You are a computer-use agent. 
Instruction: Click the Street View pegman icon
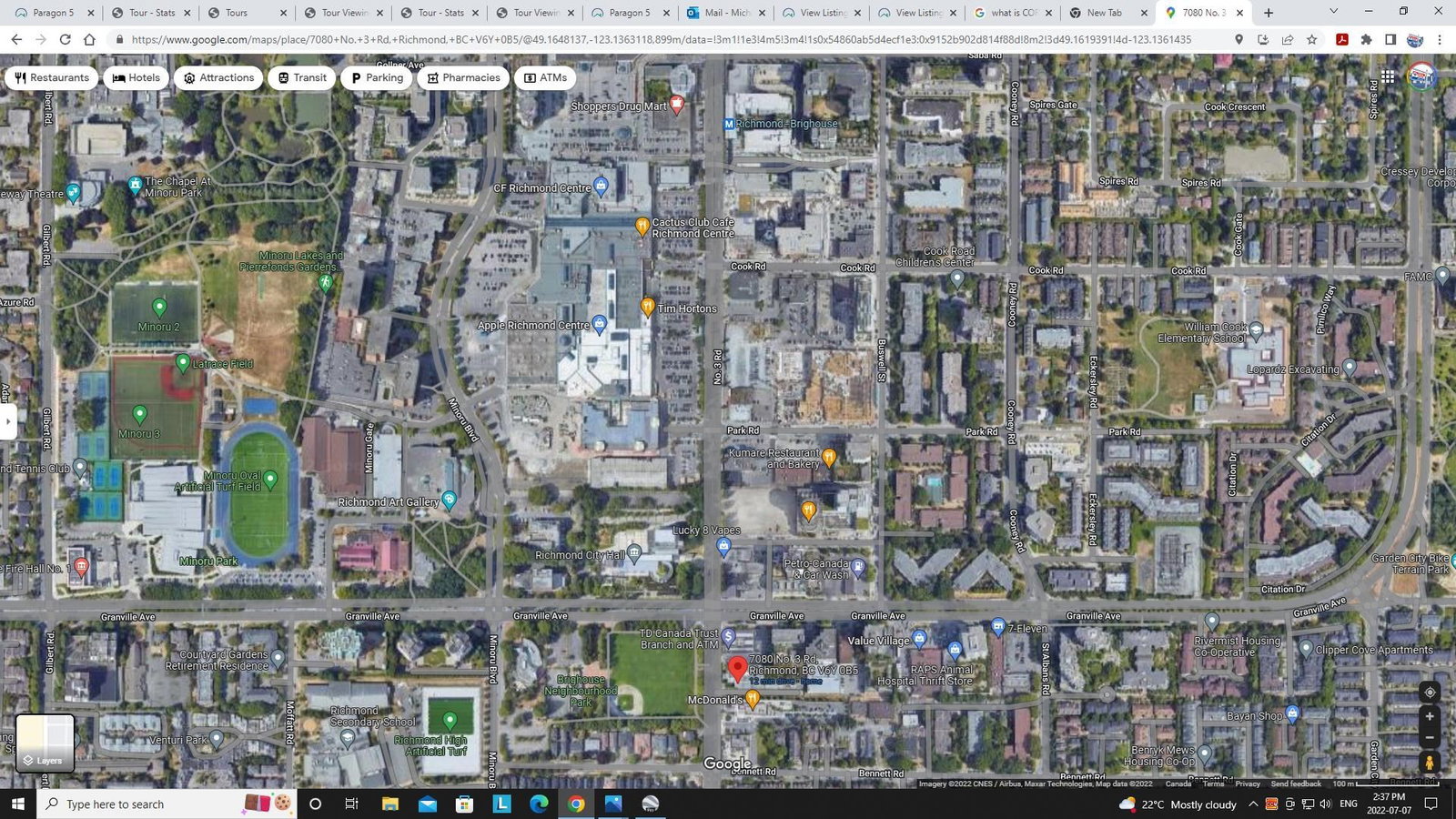(1430, 763)
